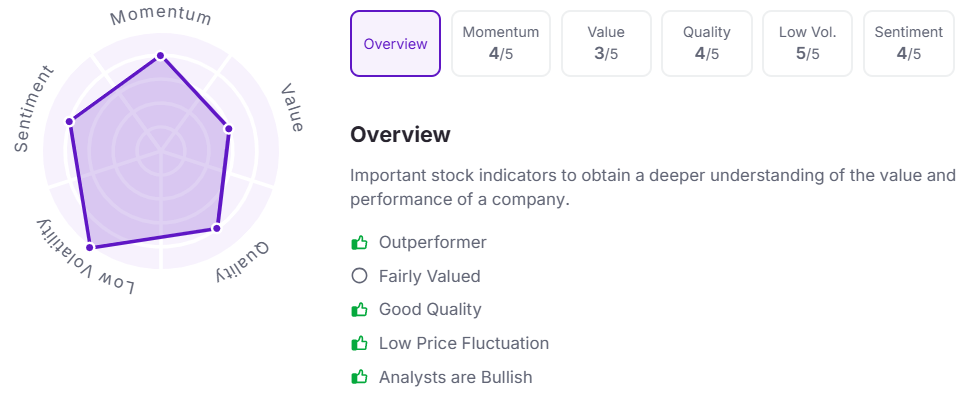
Task: Open the Sentiment 4/5 tab
Action: [x=908, y=44]
